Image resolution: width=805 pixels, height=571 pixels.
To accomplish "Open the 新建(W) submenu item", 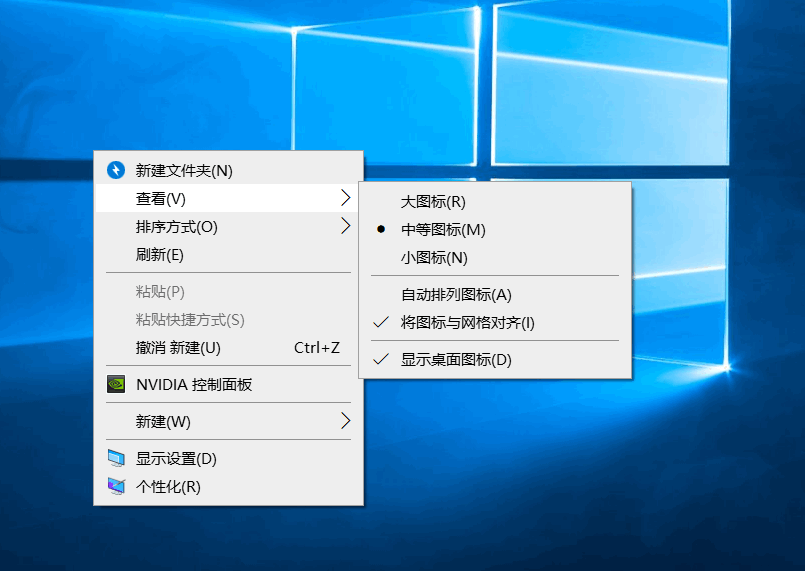I will 228,421.
